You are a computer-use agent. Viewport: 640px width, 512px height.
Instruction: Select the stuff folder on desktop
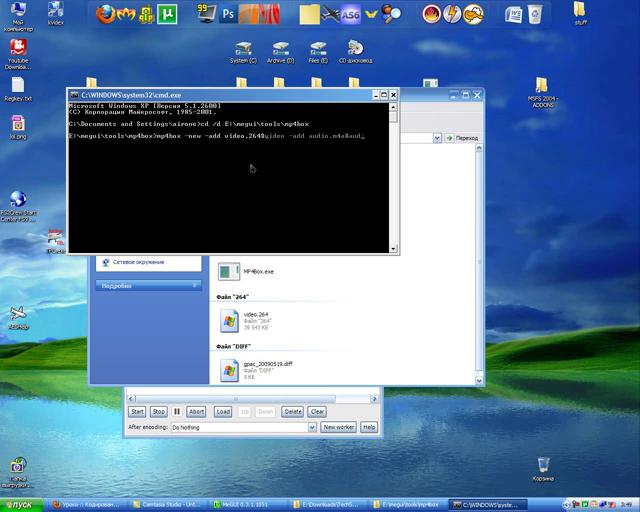(580, 13)
